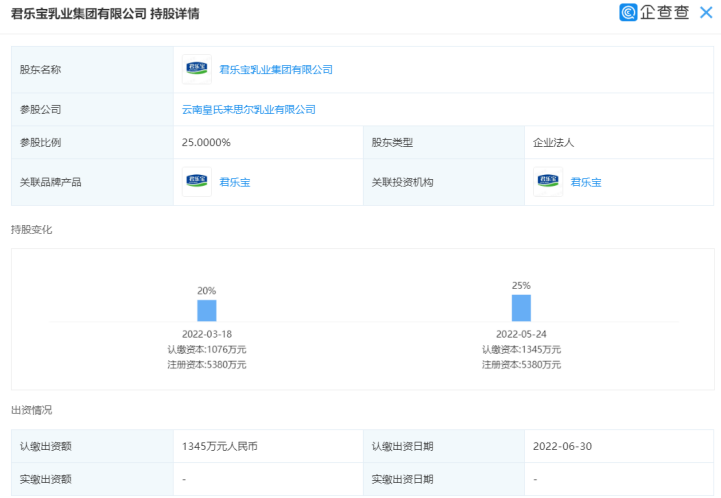Click the 25.0000% shareholding ratio value
Screen dimensions: 721x498
click(x=206, y=143)
